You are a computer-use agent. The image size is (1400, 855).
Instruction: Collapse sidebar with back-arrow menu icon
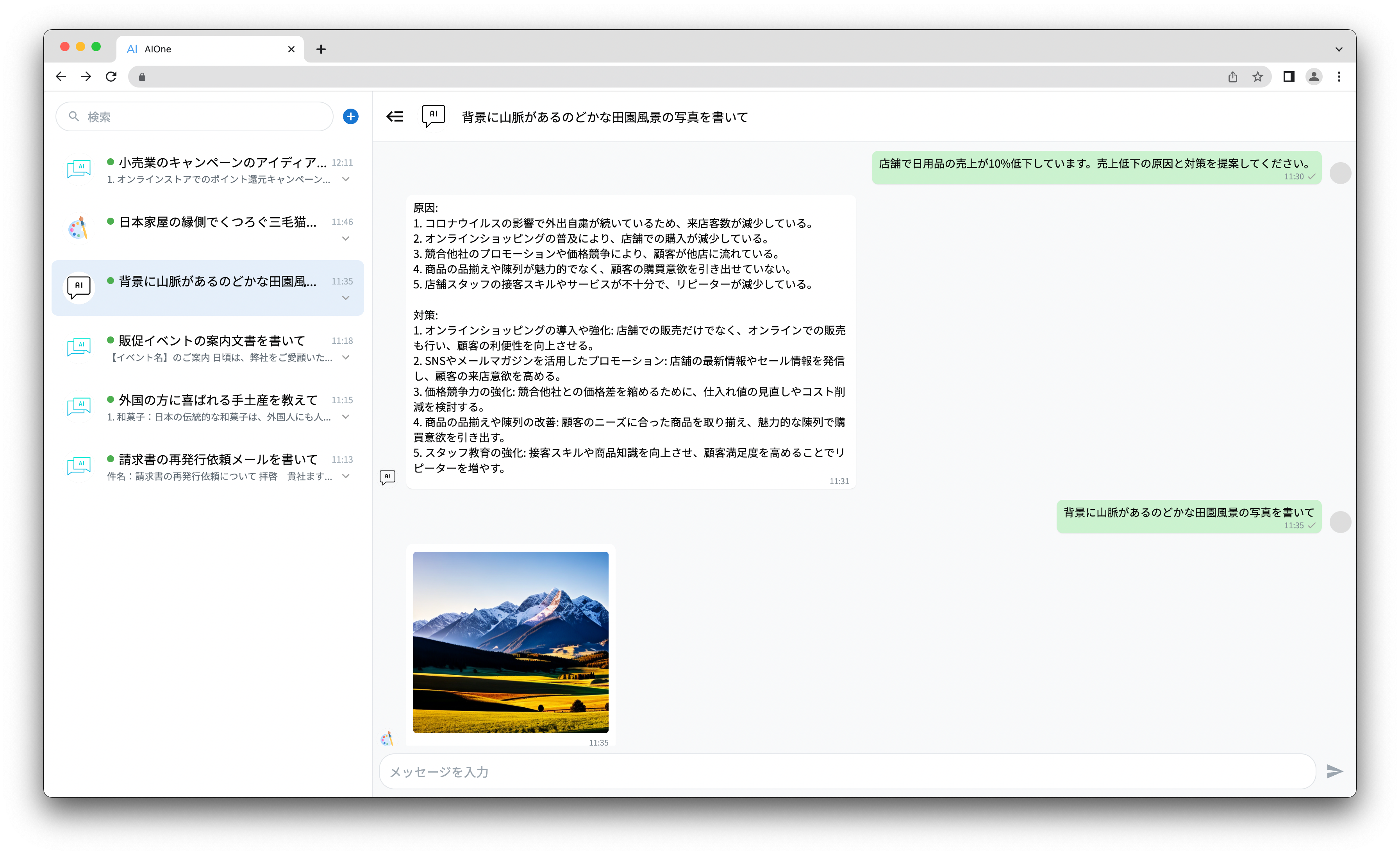[x=394, y=116]
